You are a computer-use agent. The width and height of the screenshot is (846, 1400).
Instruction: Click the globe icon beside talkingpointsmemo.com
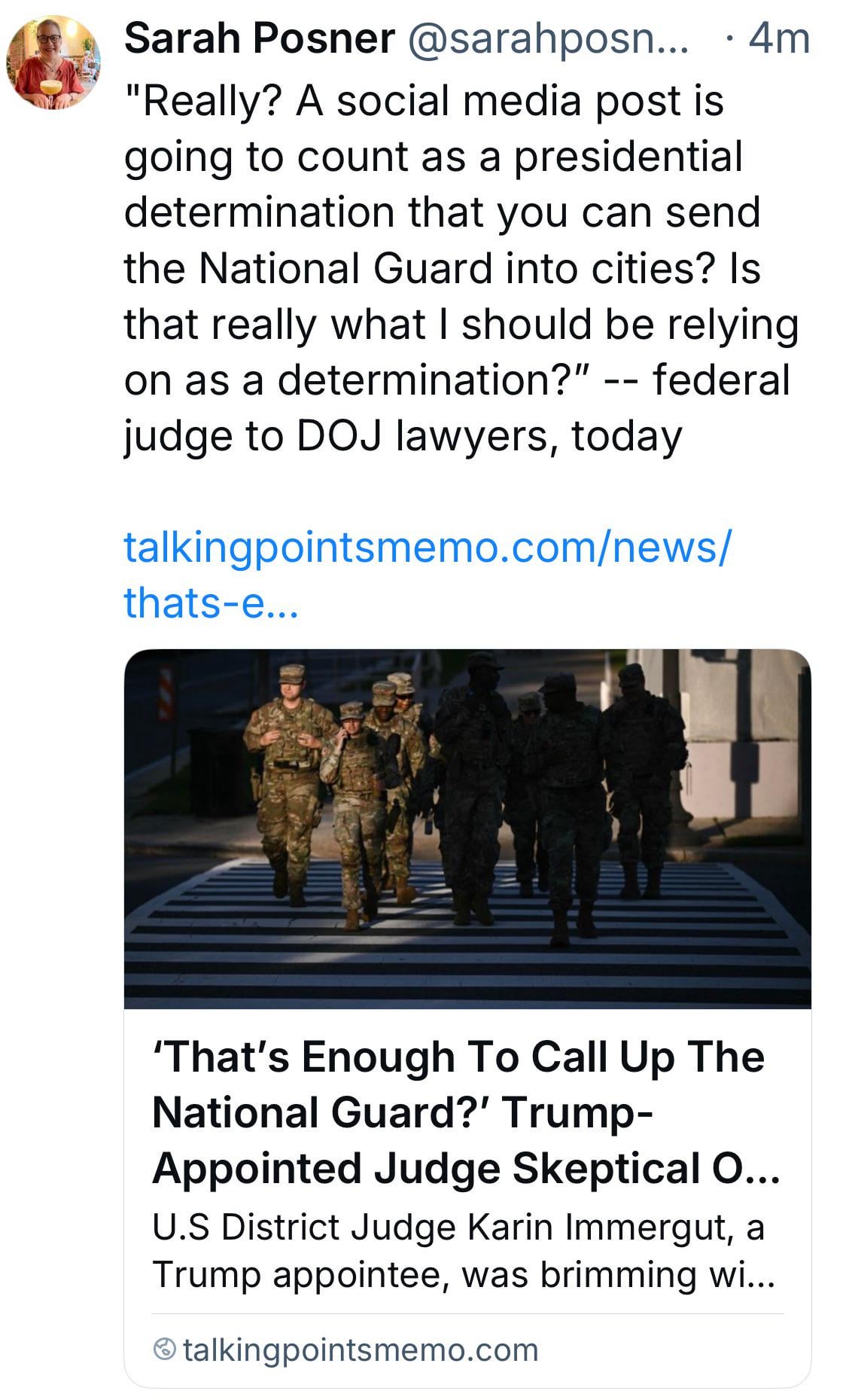164,1350
